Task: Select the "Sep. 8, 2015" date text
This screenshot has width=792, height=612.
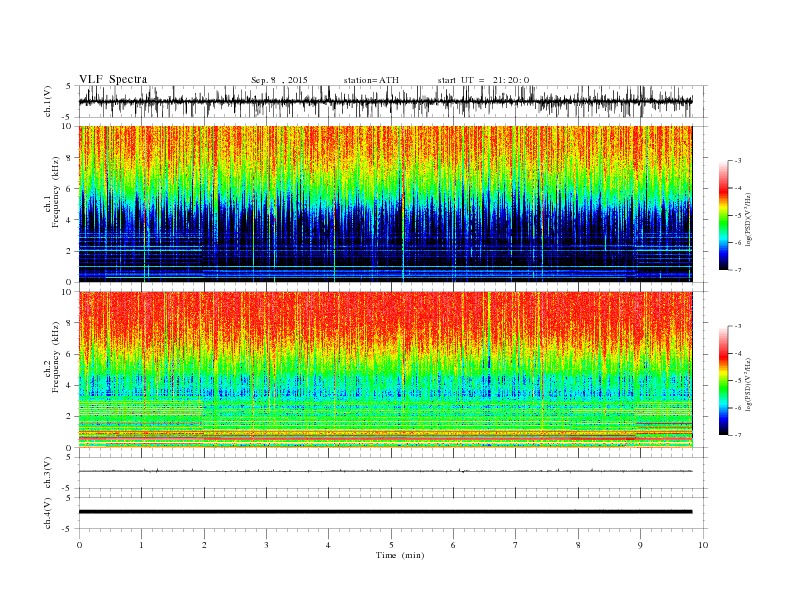Action: click(279, 80)
